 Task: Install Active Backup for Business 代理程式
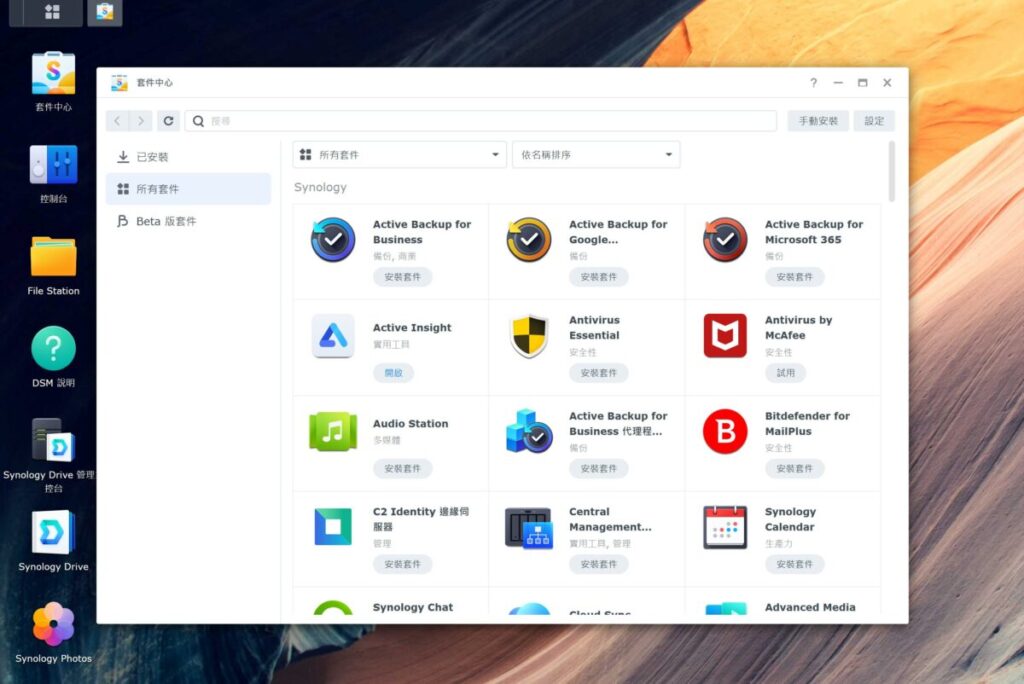click(x=598, y=468)
